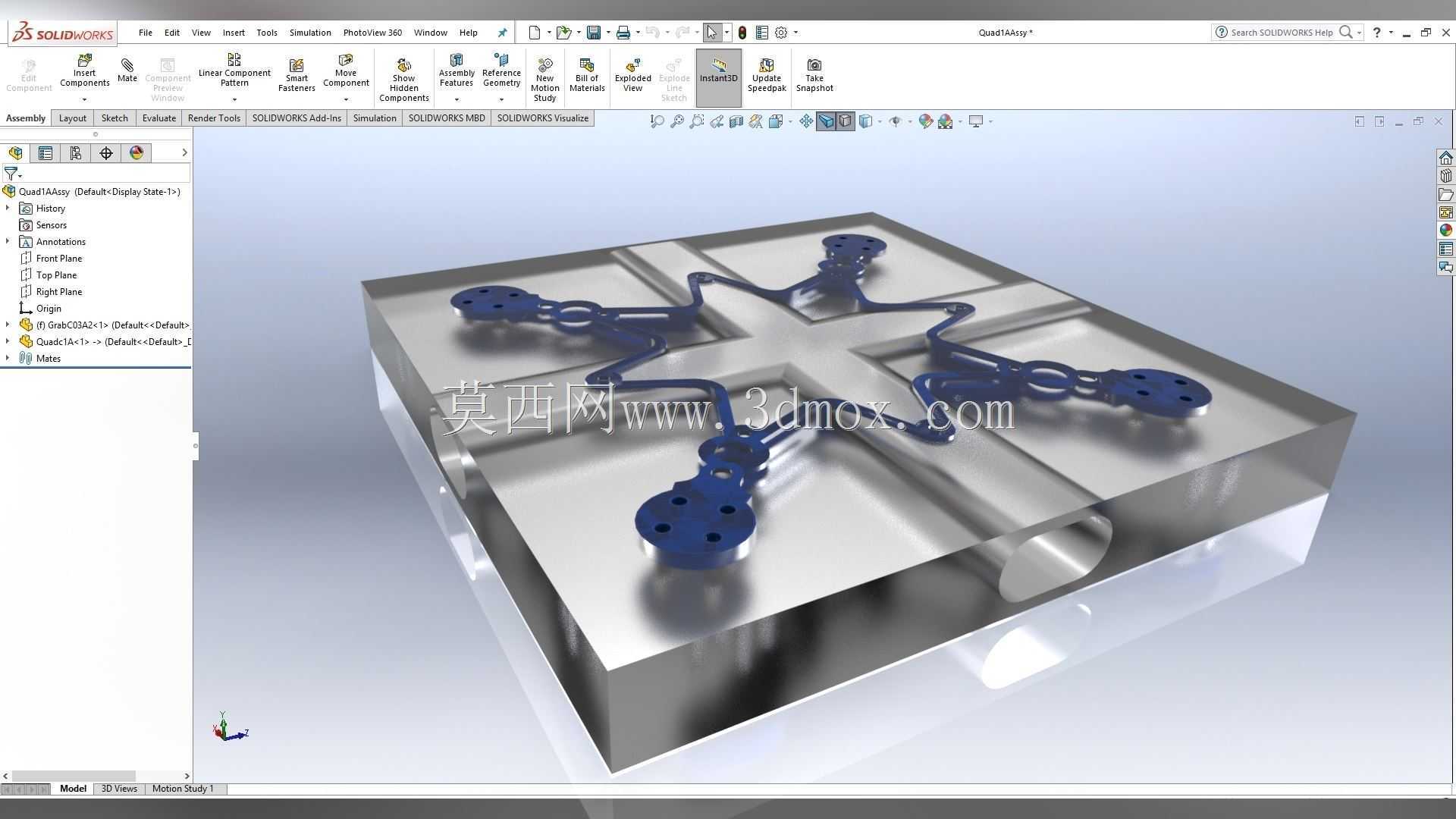Viewport: 1456px width, 819px height.
Task: Switch to the Render Tools tab
Action: click(x=214, y=118)
